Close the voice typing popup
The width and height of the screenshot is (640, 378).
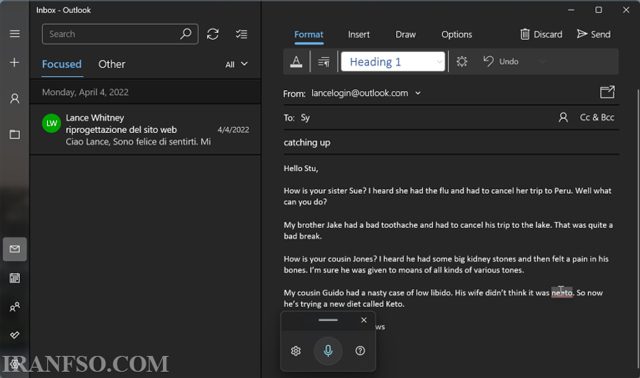click(x=364, y=320)
